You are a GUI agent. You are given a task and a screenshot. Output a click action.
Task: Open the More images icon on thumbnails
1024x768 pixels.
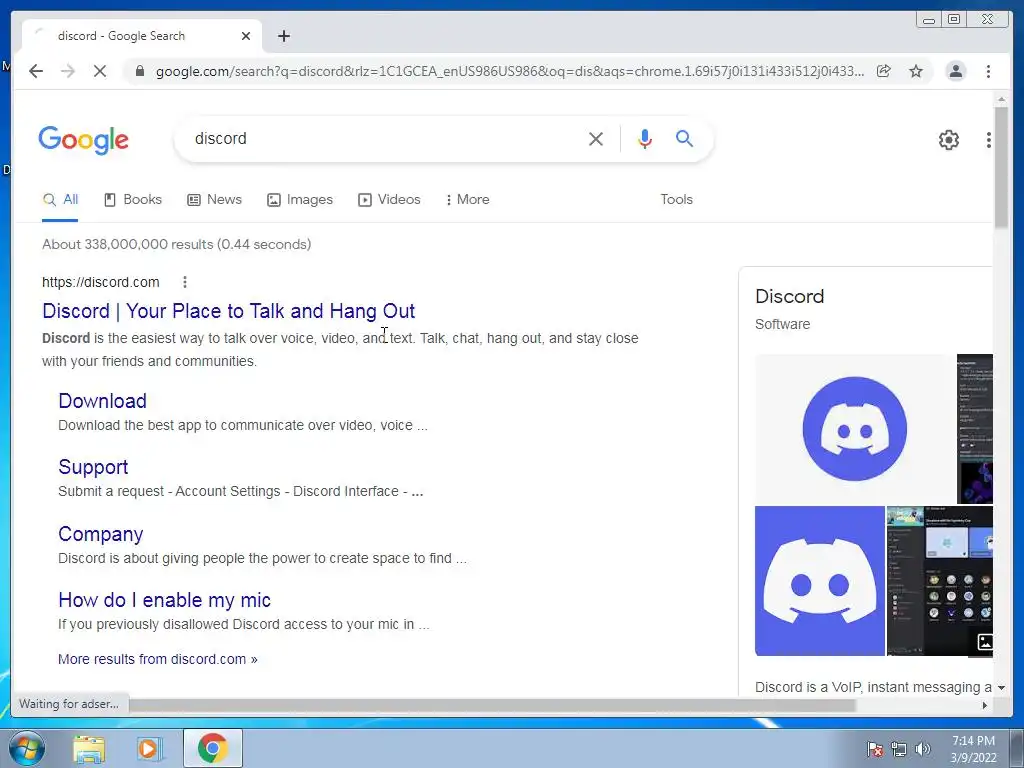coord(985,642)
